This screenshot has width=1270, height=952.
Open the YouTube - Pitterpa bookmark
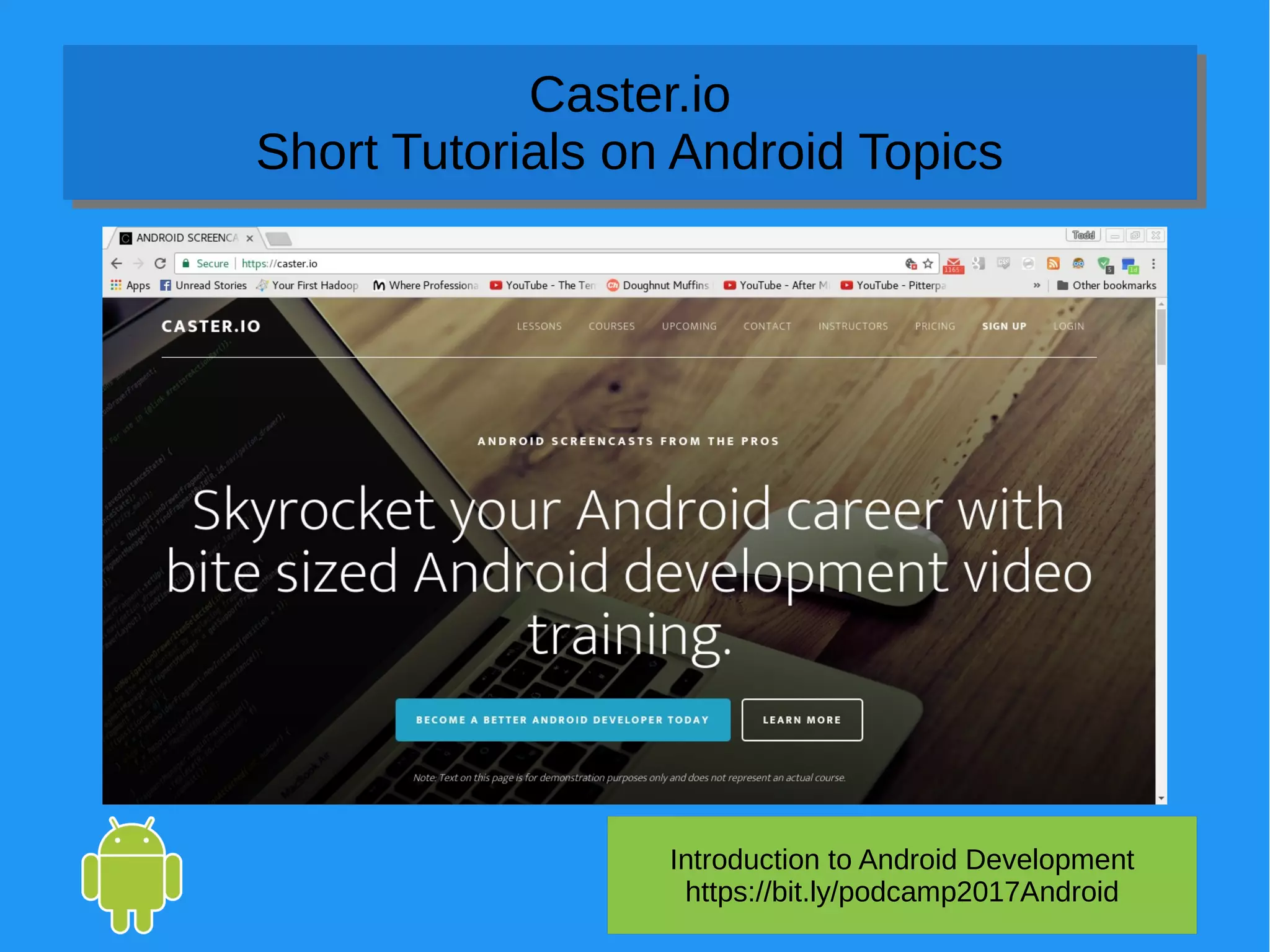(x=893, y=285)
